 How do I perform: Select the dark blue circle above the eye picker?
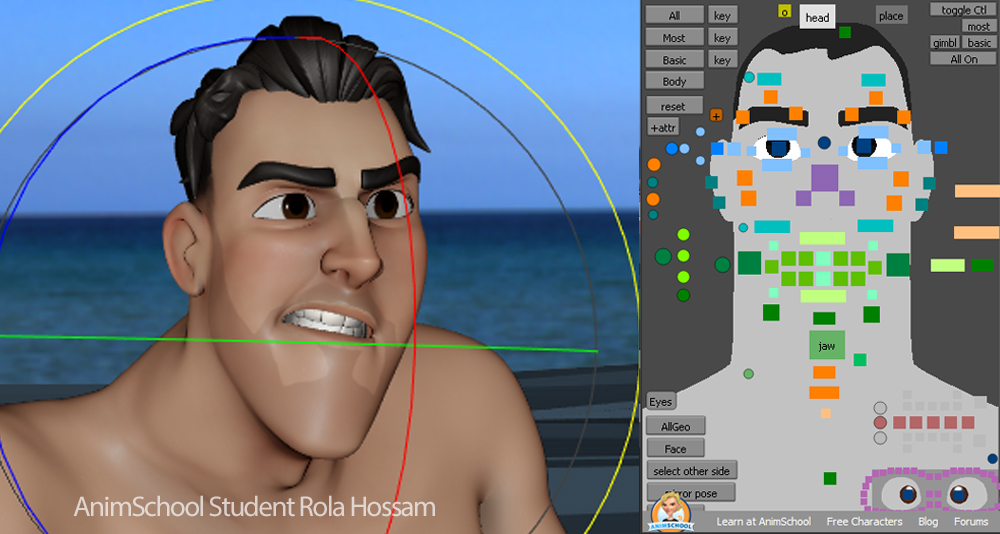[992, 459]
